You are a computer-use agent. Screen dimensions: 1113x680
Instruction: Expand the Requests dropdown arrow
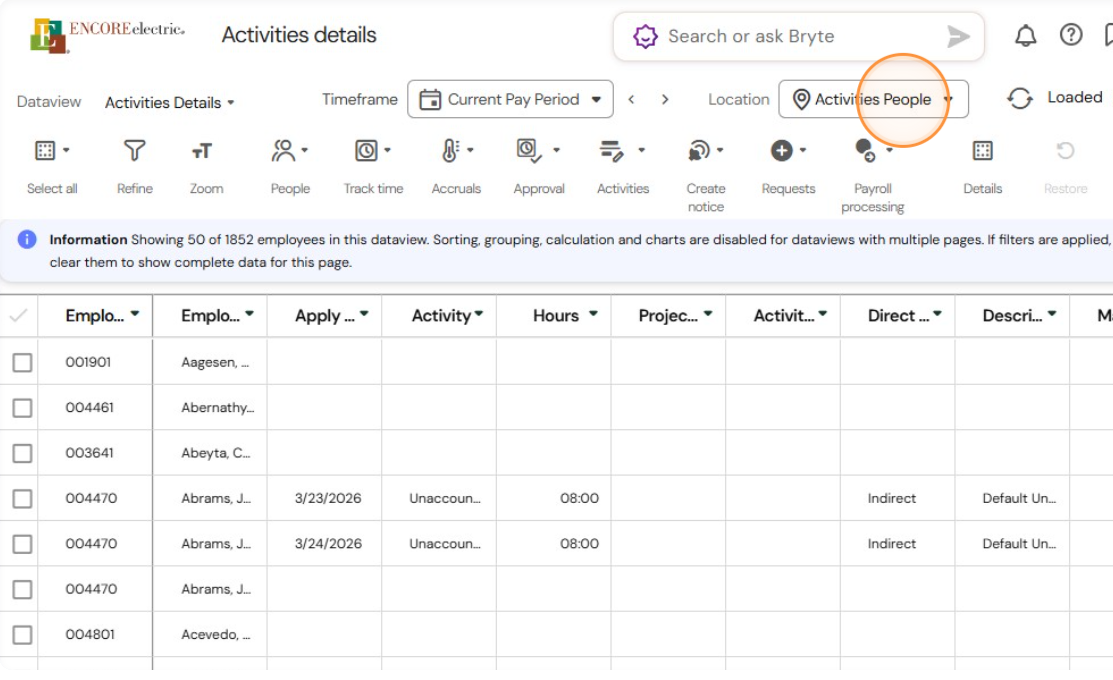click(x=803, y=150)
